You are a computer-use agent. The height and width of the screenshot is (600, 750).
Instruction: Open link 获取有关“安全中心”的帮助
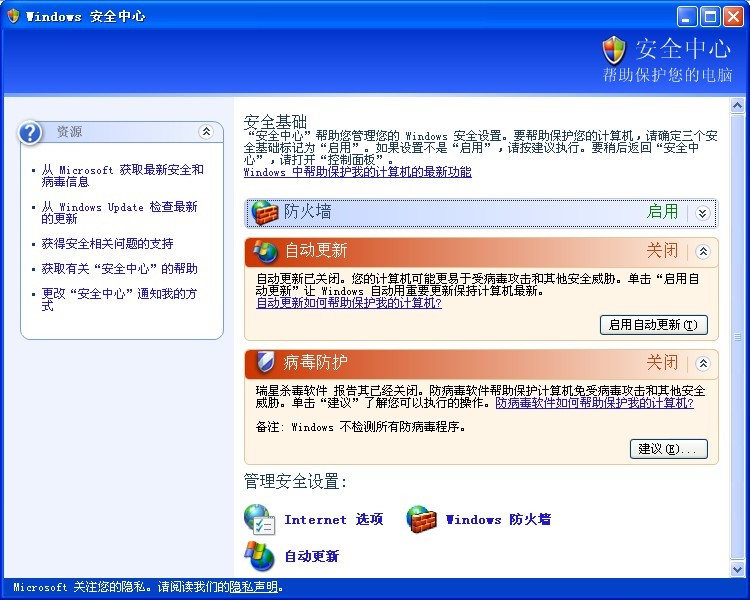120,269
